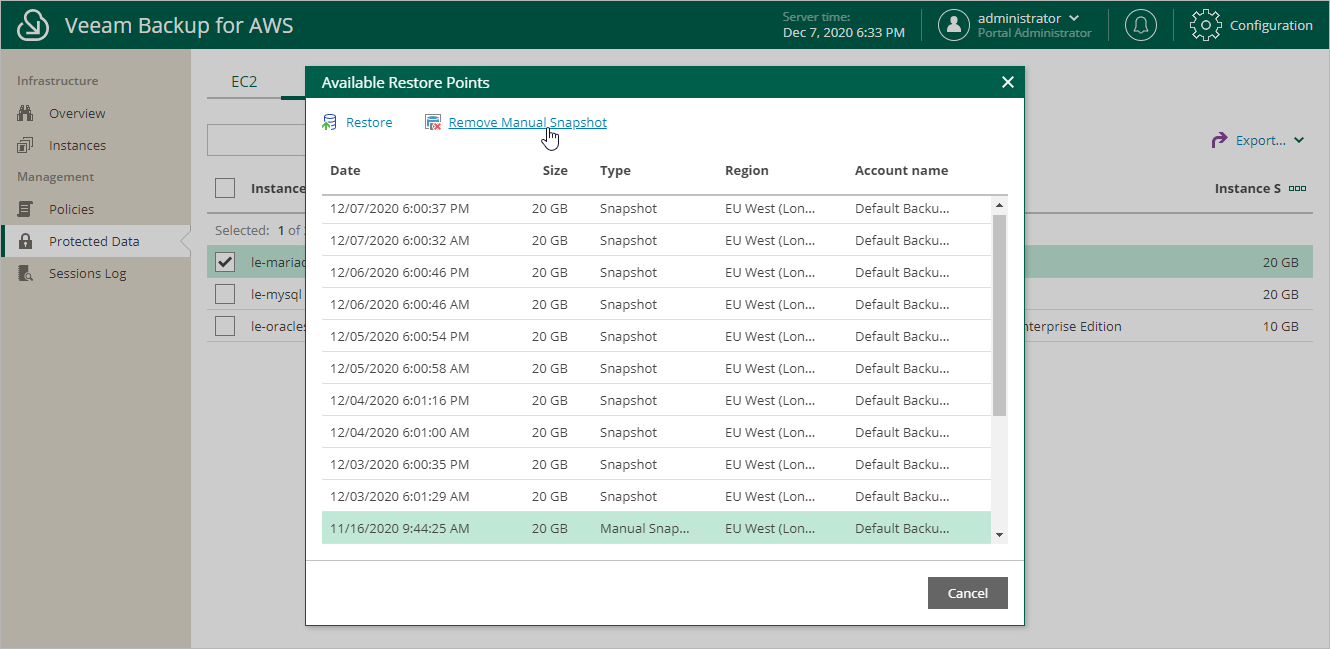Click the Configuration button label
Image resolution: width=1330 pixels, height=649 pixels.
pyautogui.click(x=1271, y=26)
